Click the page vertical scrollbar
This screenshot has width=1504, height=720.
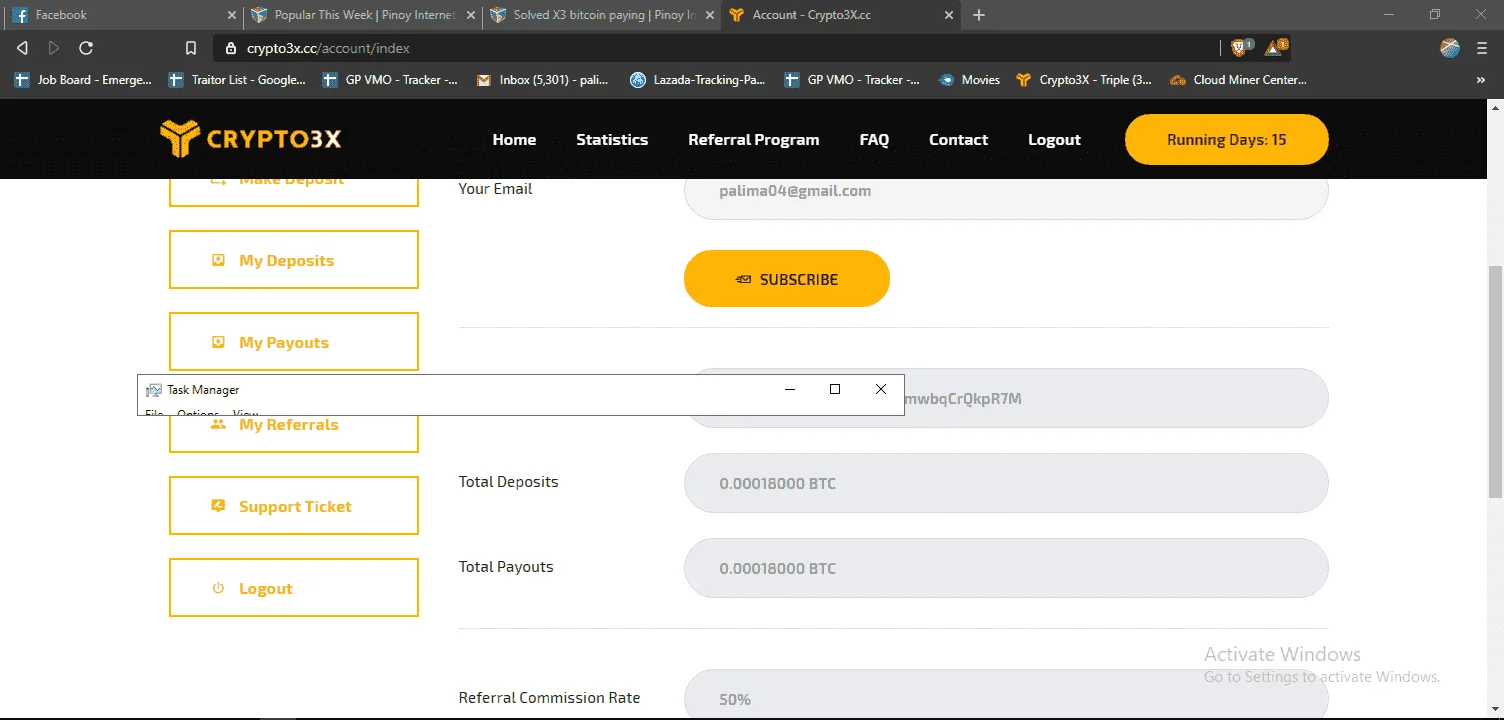pos(1495,380)
